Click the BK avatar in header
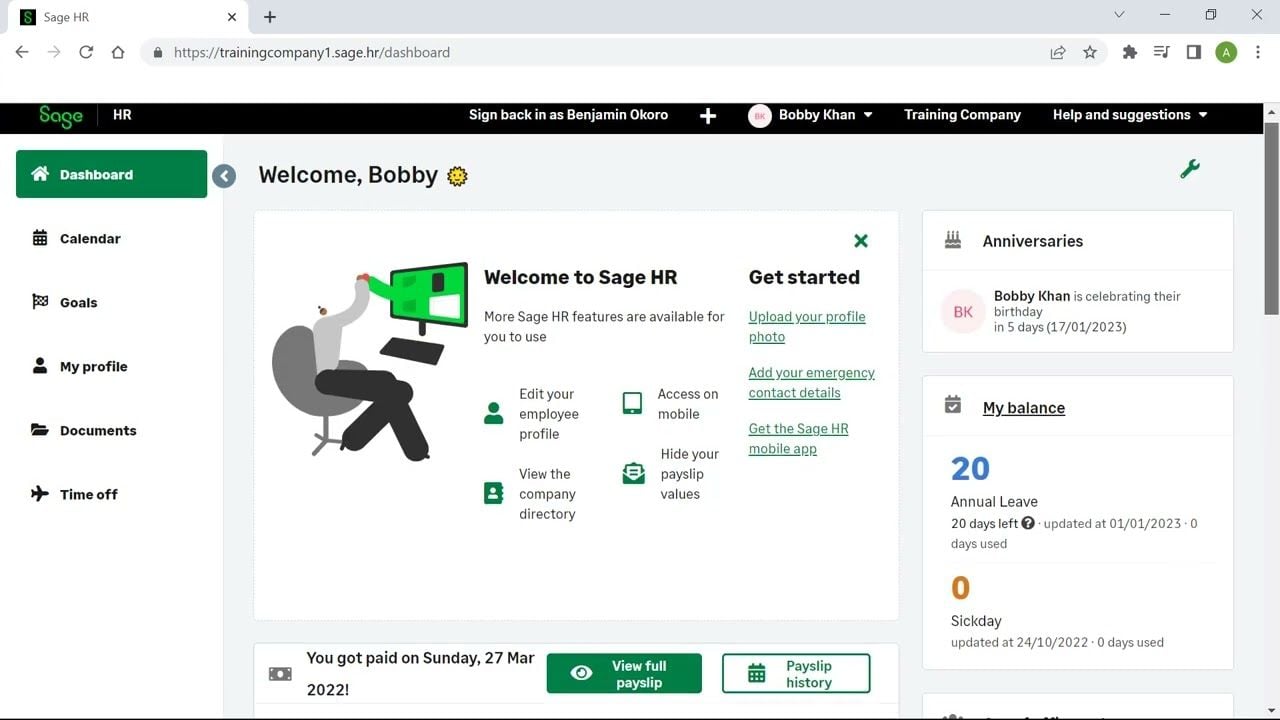1280x720 pixels. point(760,115)
